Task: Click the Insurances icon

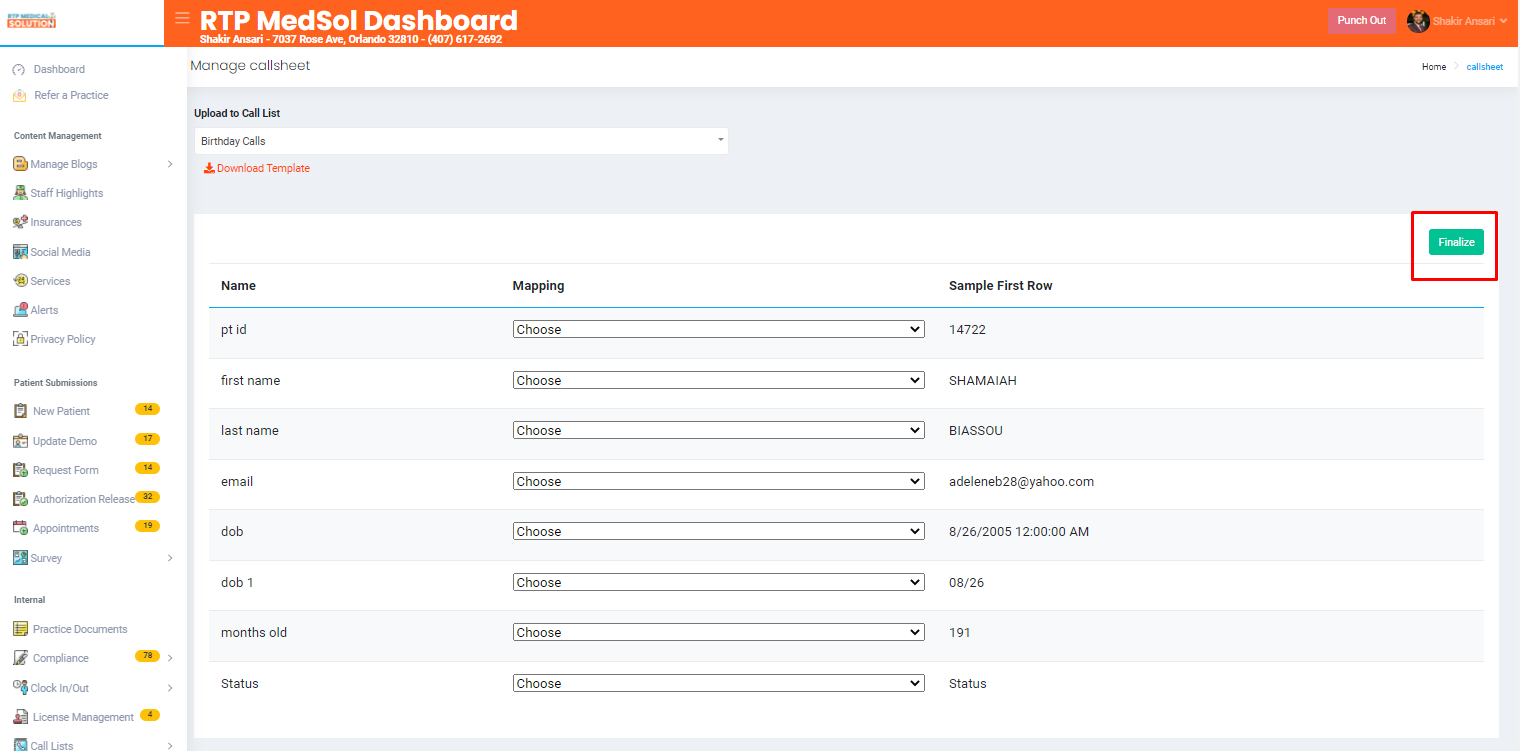Action: pos(20,222)
